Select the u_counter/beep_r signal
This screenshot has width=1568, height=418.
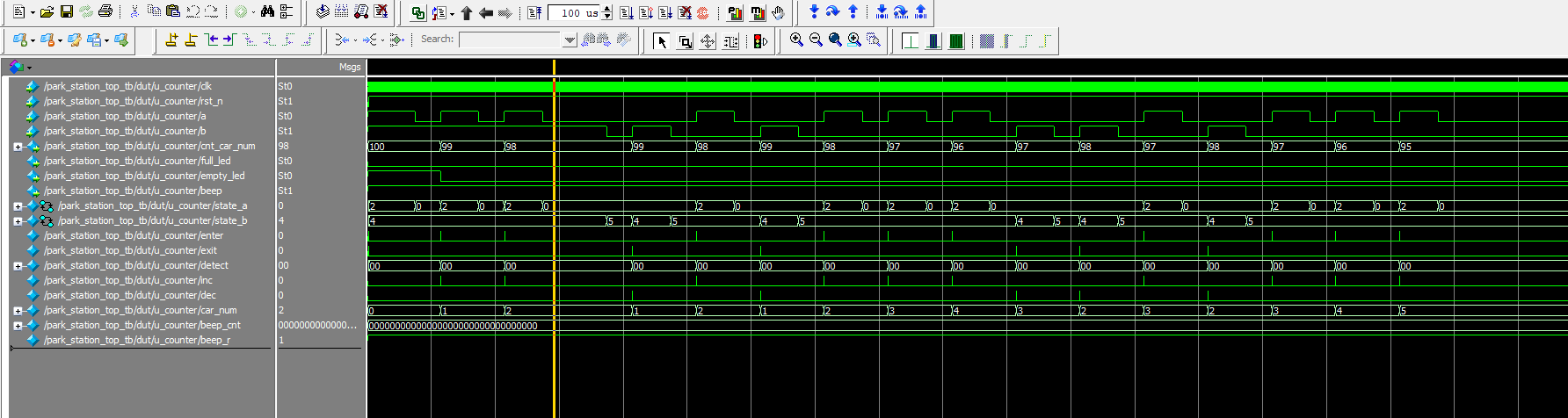click(137, 340)
